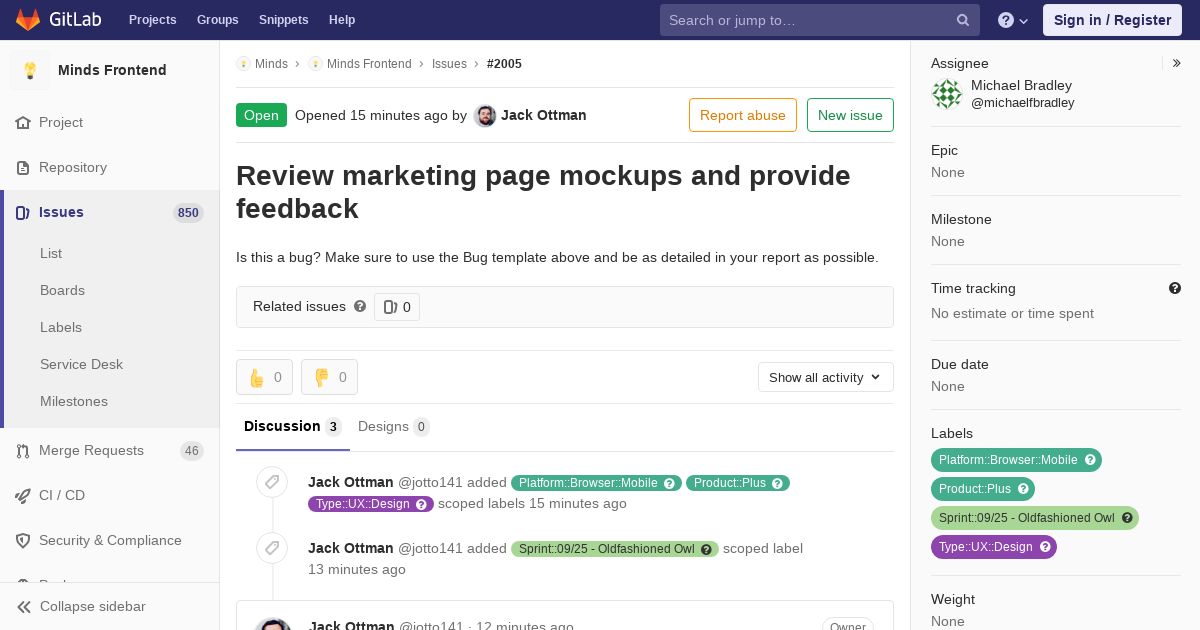Image resolution: width=1200 pixels, height=630 pixels.
Task: Click the related issues count badge
Action: pos(397,307)
